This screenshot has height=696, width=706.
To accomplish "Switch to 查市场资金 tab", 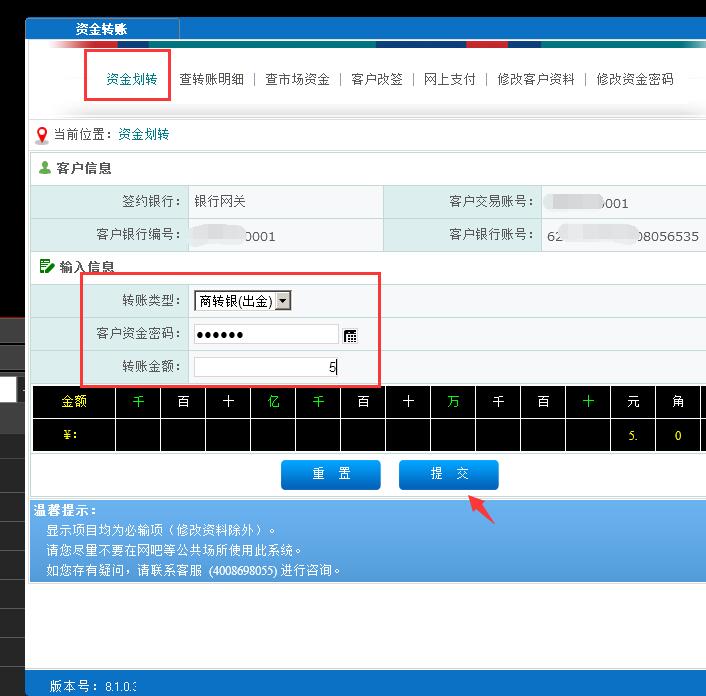I will coord(297,79).
